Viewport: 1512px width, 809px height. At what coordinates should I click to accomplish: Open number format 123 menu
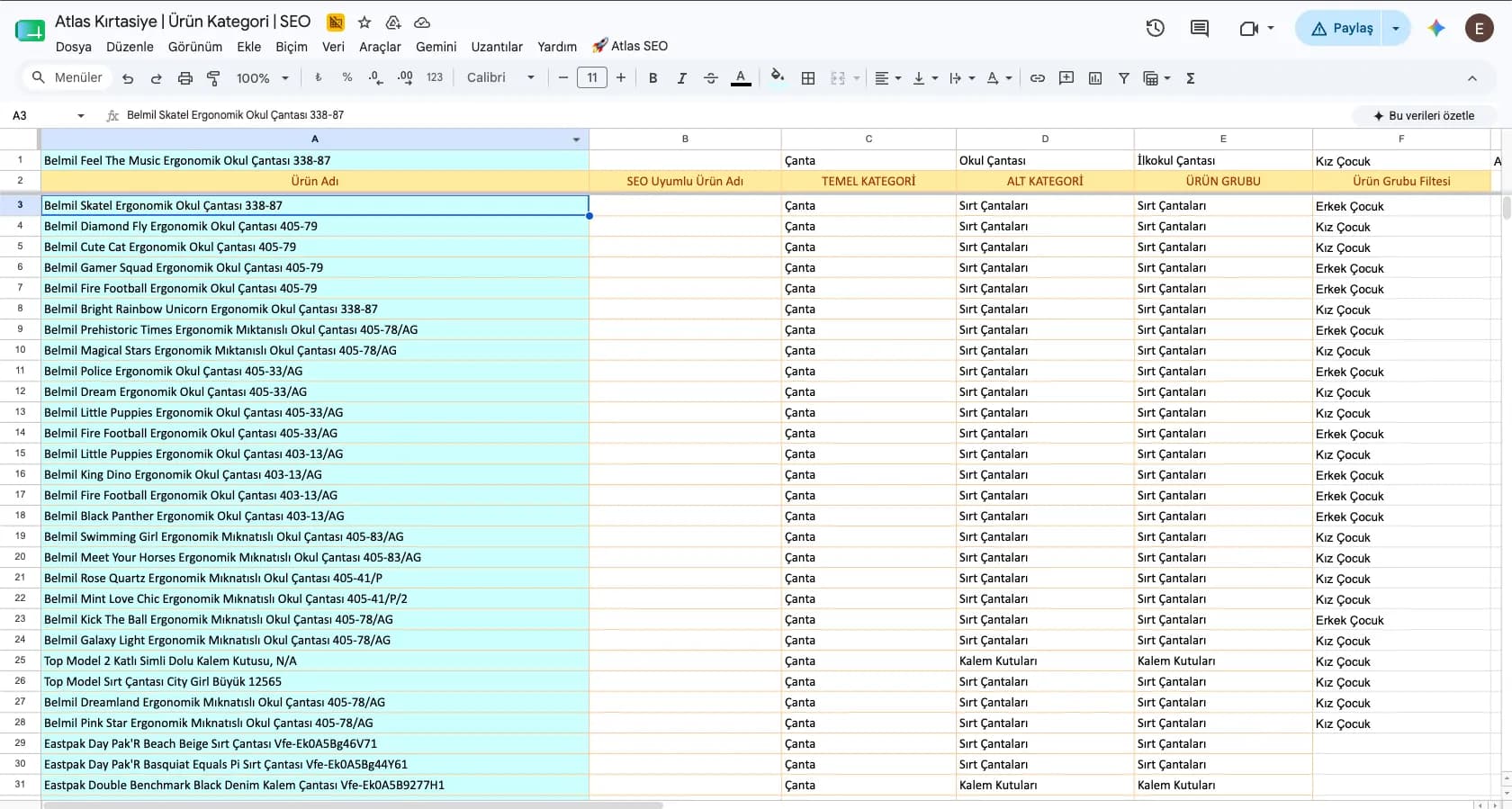(435, 78)
